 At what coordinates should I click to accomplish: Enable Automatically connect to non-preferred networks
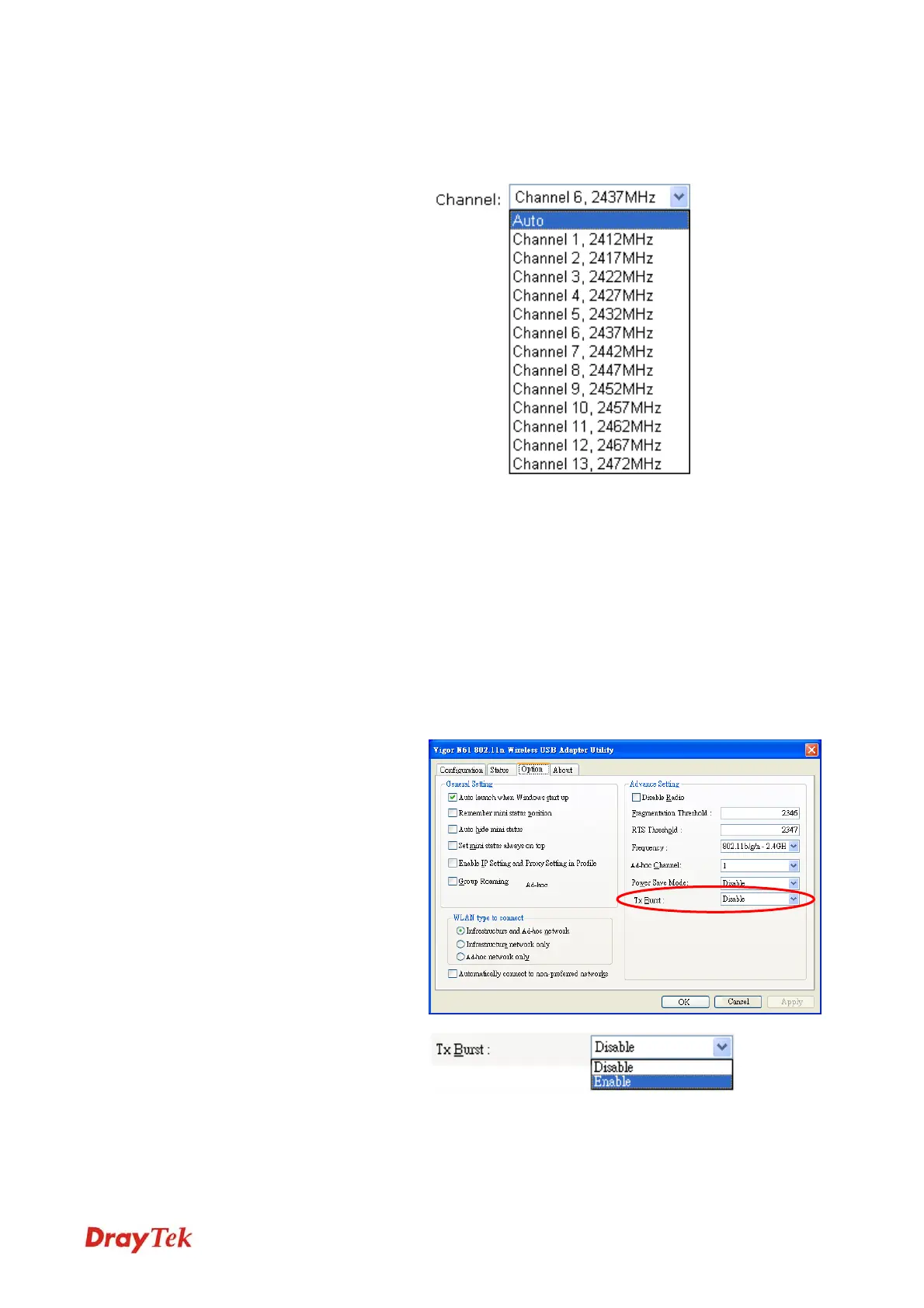(x=453, y=973)
